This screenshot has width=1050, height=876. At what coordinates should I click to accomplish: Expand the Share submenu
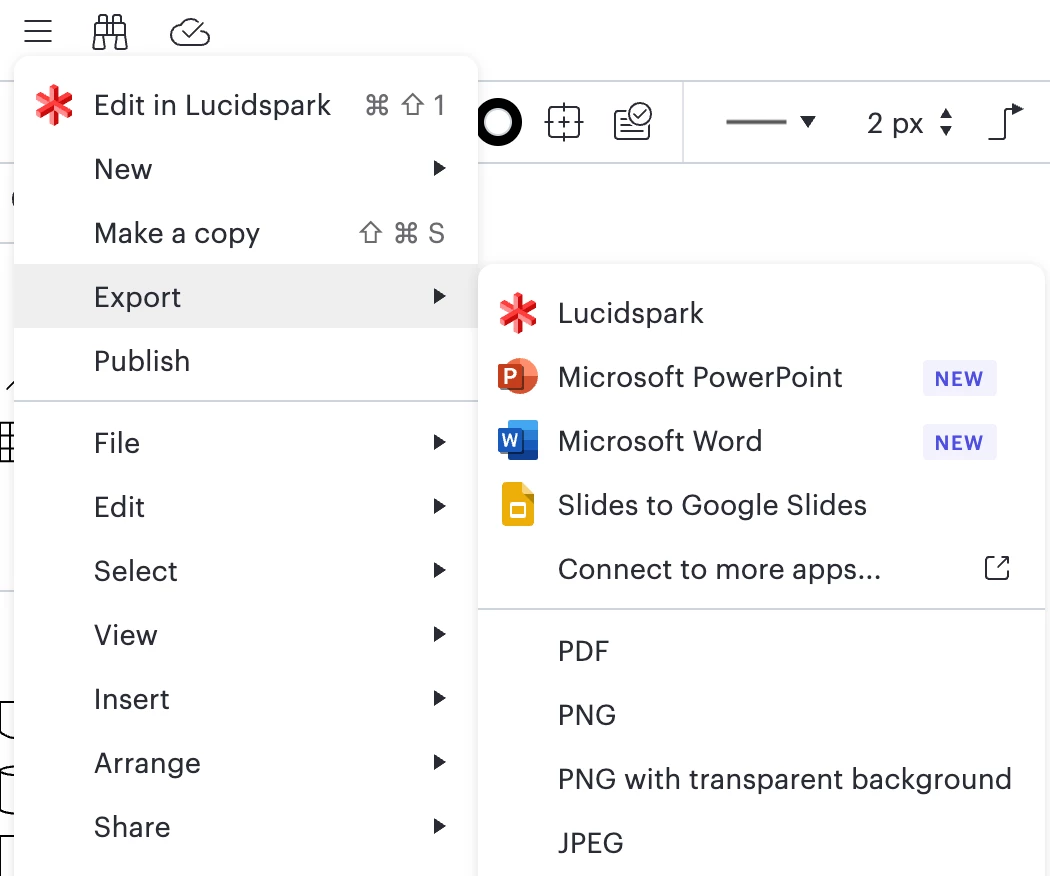pyautogui.click(x=246, y=827)
